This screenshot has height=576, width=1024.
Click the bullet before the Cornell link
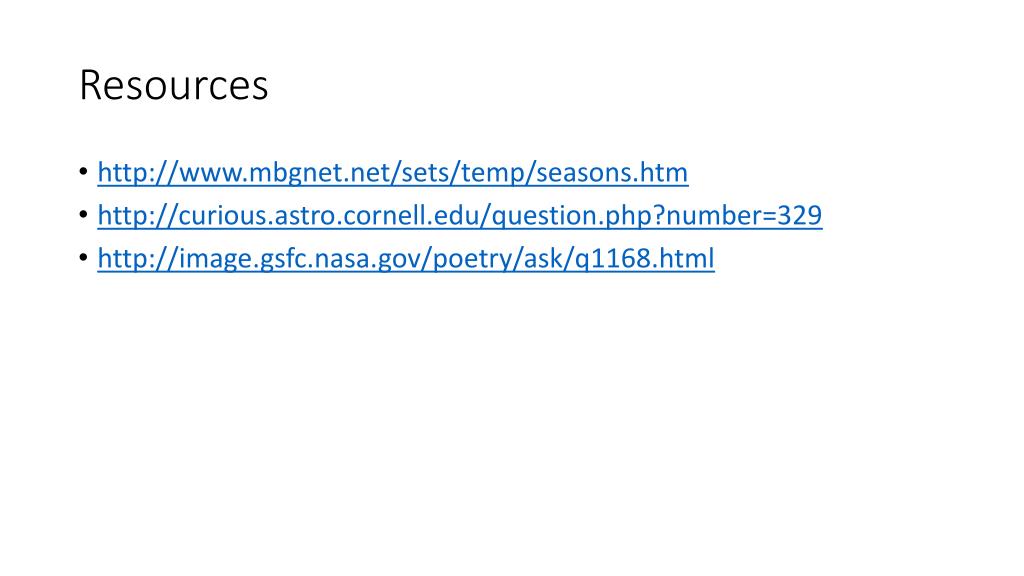(x=84, y=215)
